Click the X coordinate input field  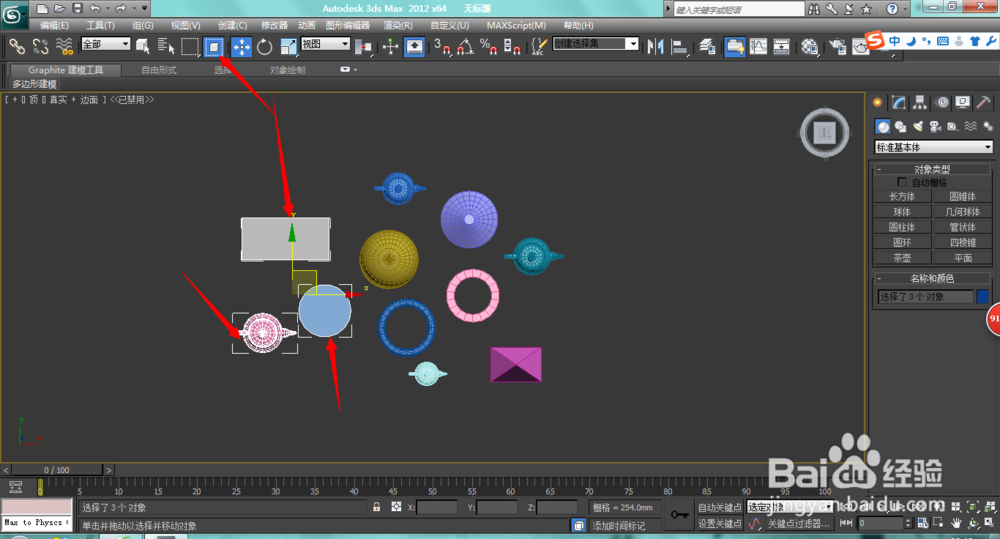437,508
